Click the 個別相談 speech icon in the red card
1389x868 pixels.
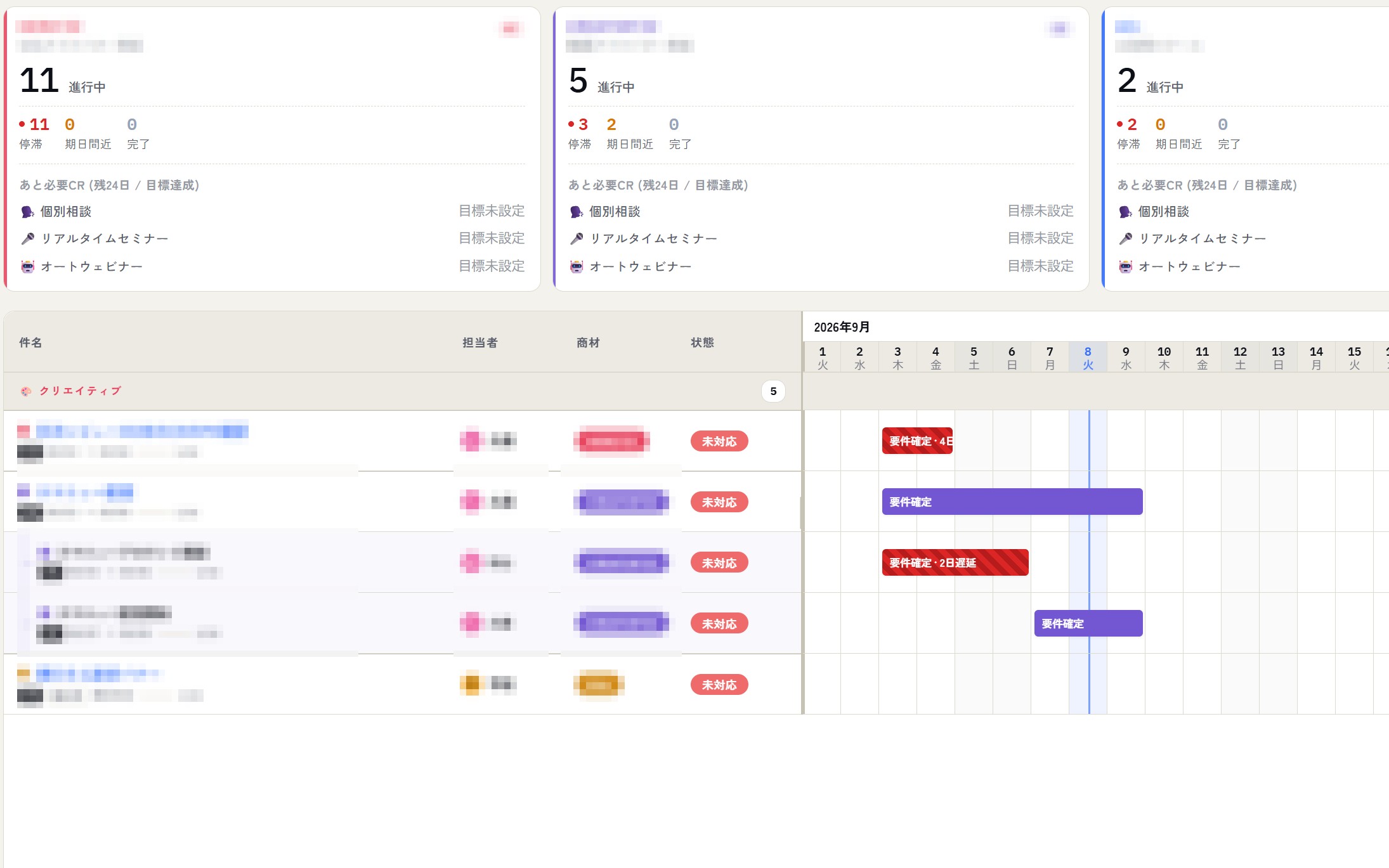(27, 212)
